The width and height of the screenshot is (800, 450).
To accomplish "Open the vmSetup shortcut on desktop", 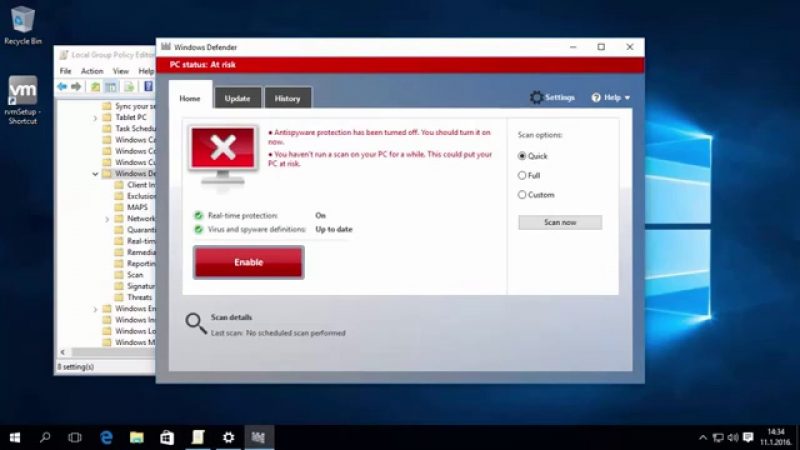I will tap(22, 100).
